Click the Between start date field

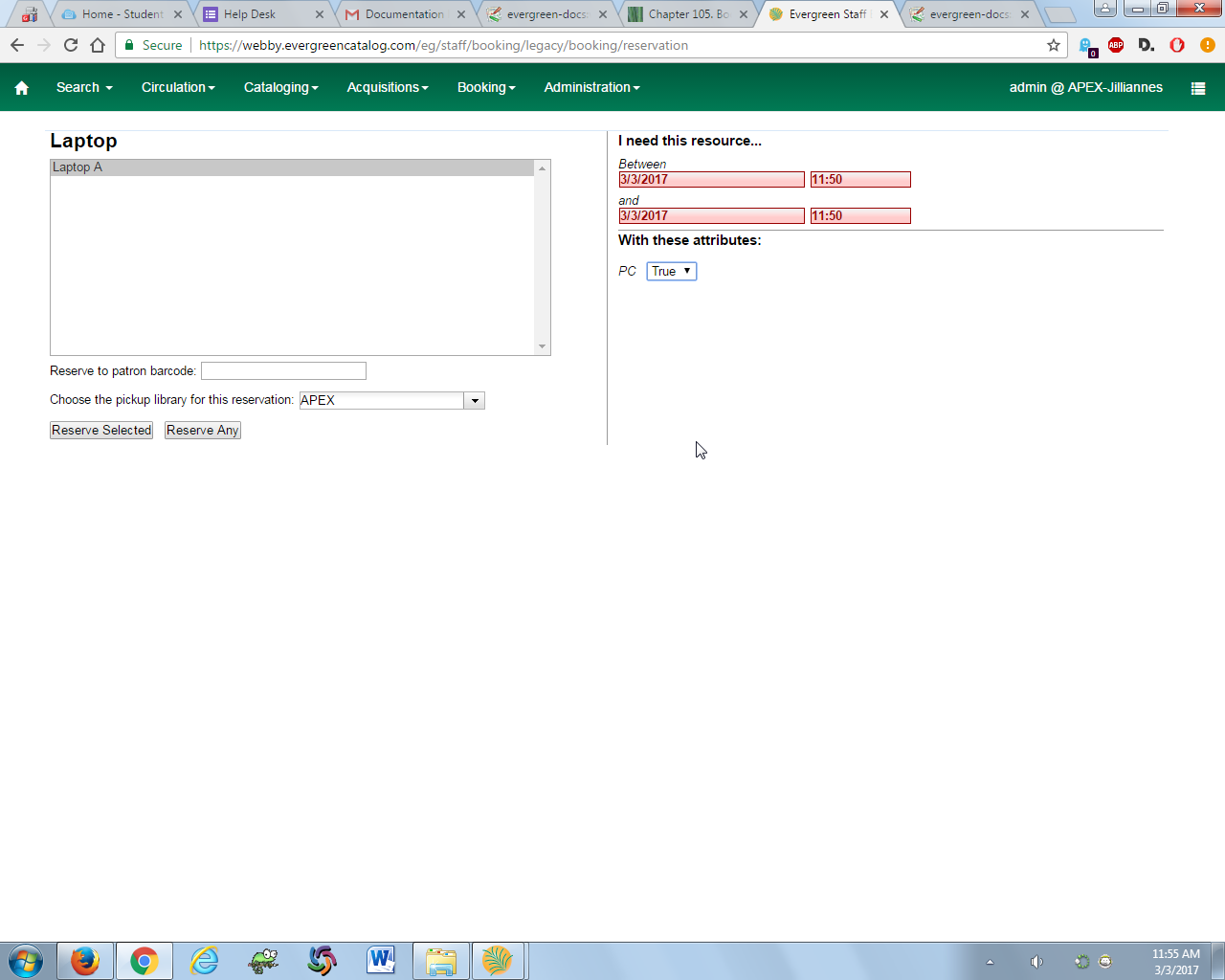[711, 180]
